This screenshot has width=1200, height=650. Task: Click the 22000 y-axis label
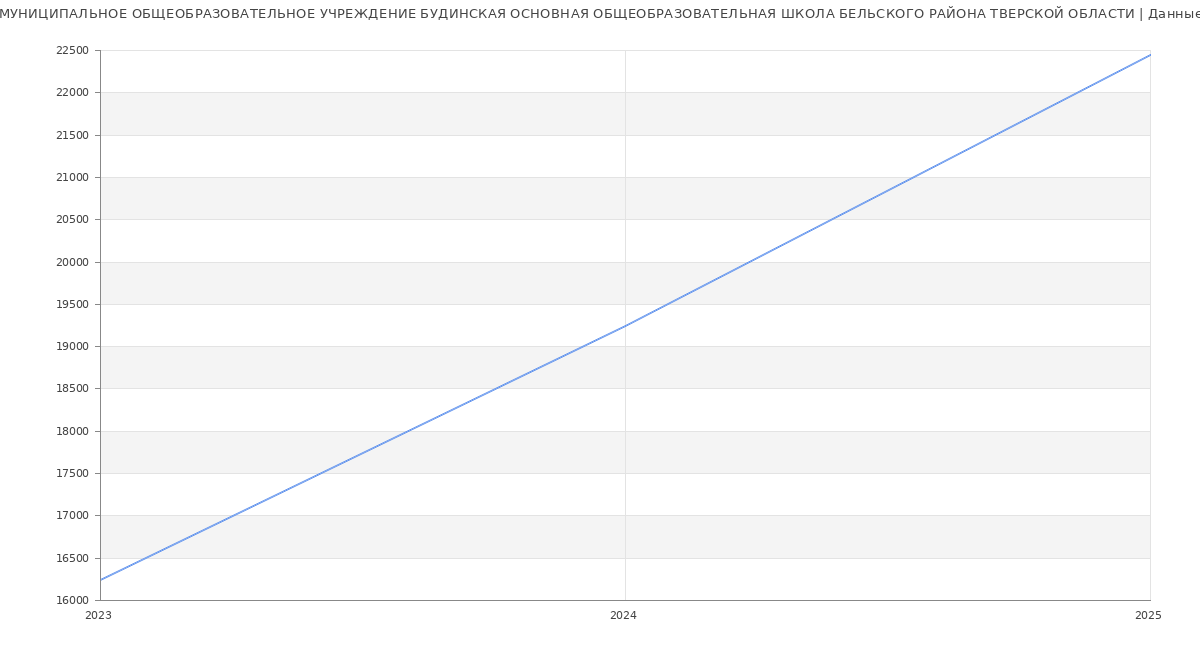pyautogui.click(x=73, y=93)
